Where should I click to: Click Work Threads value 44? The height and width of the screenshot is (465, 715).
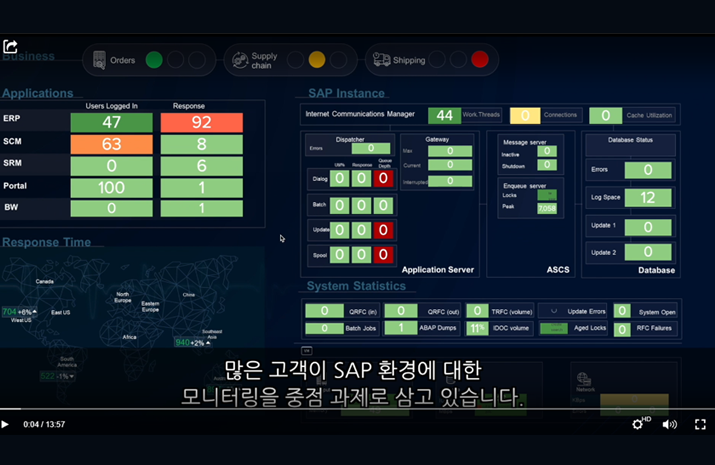445,115
